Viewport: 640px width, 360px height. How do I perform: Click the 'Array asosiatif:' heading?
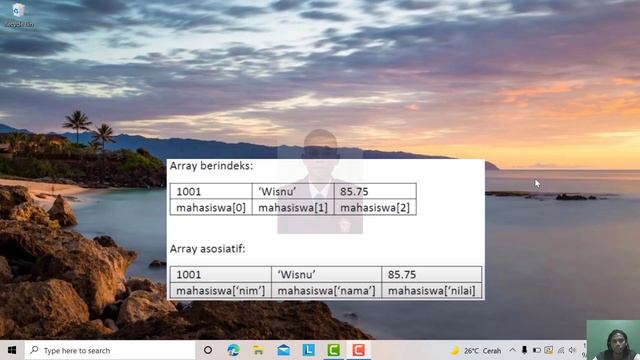click(207, 249)
